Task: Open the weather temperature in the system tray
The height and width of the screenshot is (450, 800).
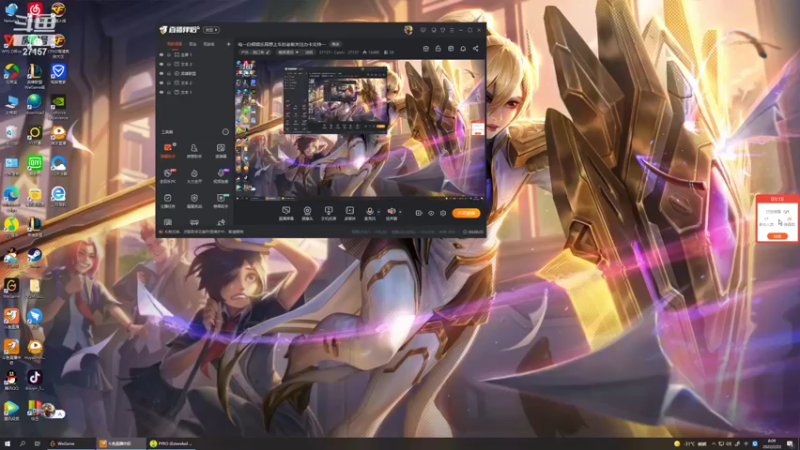Action: (x=690, y=444)
